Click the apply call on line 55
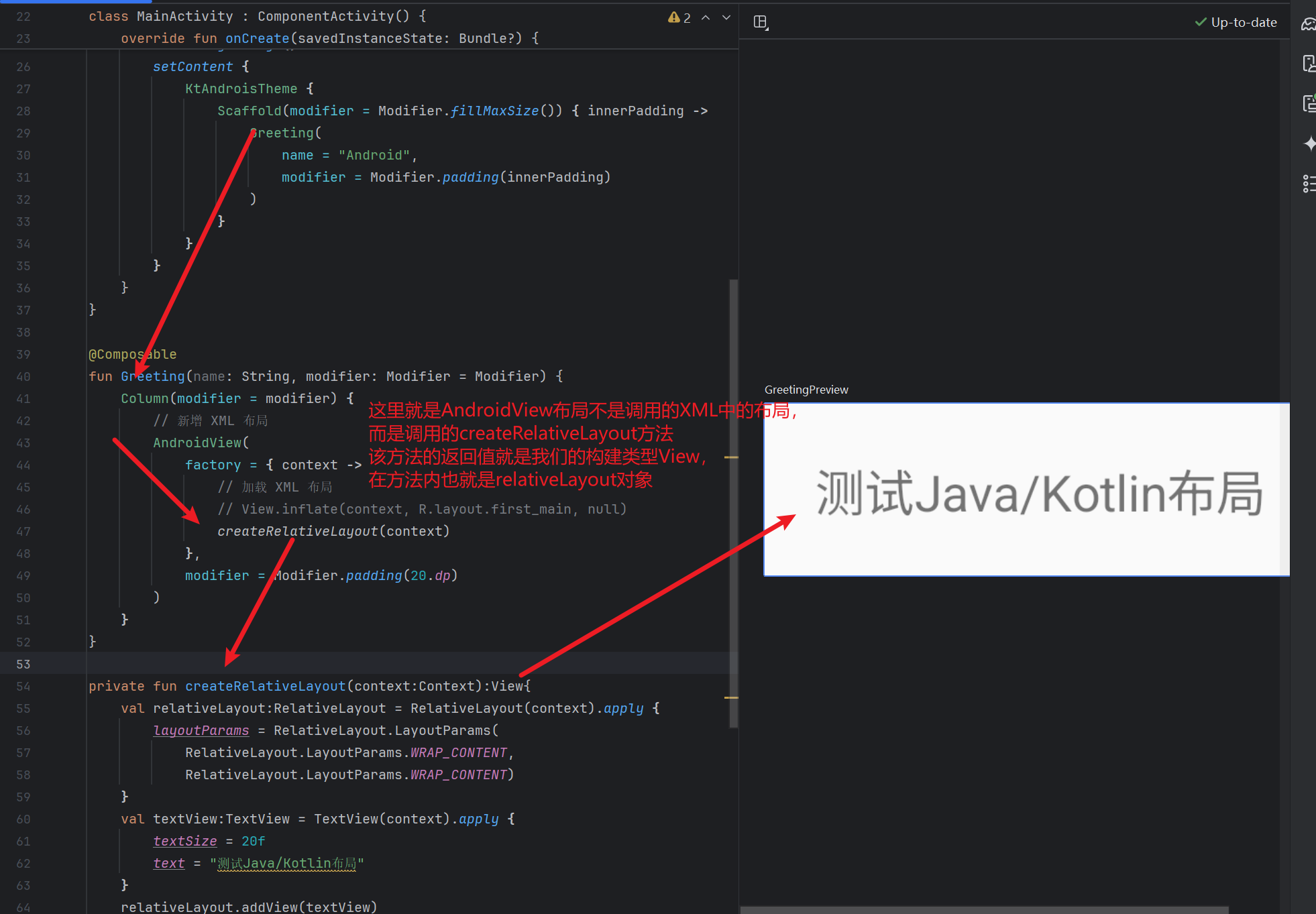The height and width of the screenshot is (914, 1316). point(624,708)
